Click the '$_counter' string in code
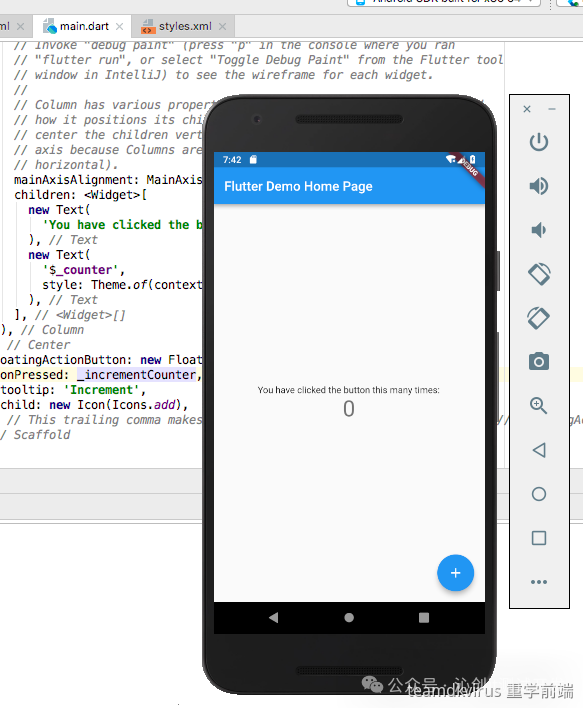This screenshot has height=708, width=583. point(80,270)
